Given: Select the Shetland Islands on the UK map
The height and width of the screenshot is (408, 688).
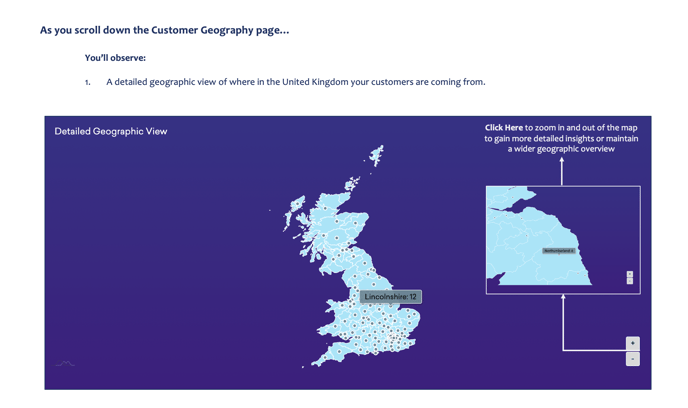Looking at the screenshot, I should point(377,155).
